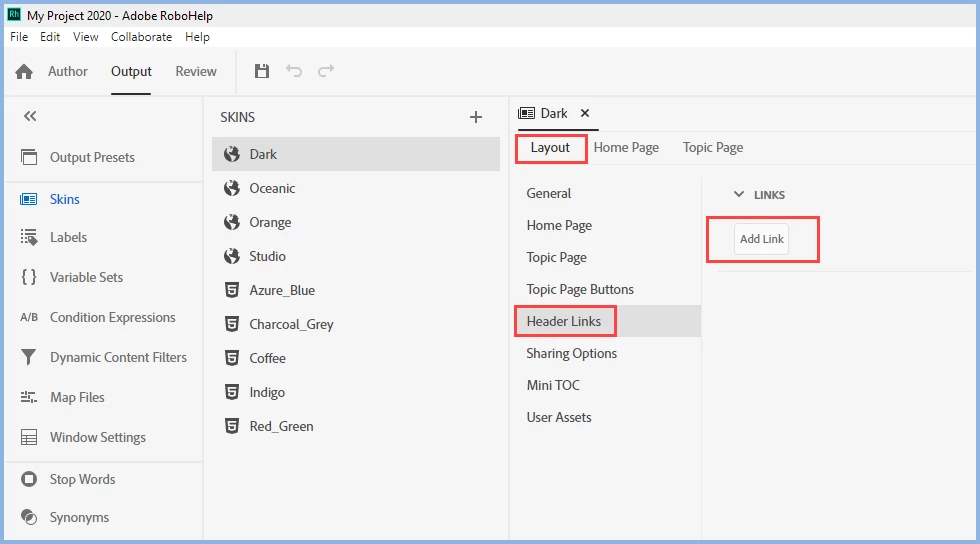Select the Coffee skin name
Image resolution: width=980 pixels, height=544 pixels.
(268, 358)
